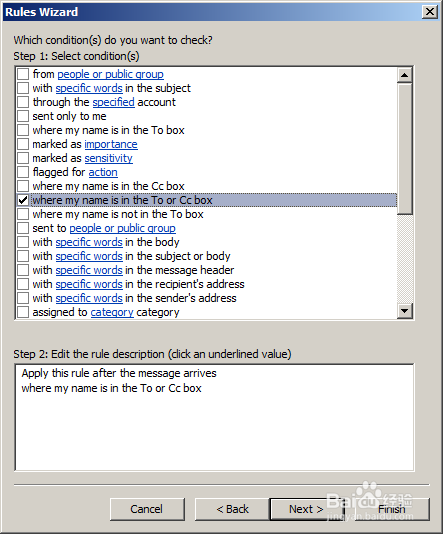Click the scrollbar up arrow in conditions list
Image resolution: width=443 pixels, height=534 pixels.
(405, 75)
